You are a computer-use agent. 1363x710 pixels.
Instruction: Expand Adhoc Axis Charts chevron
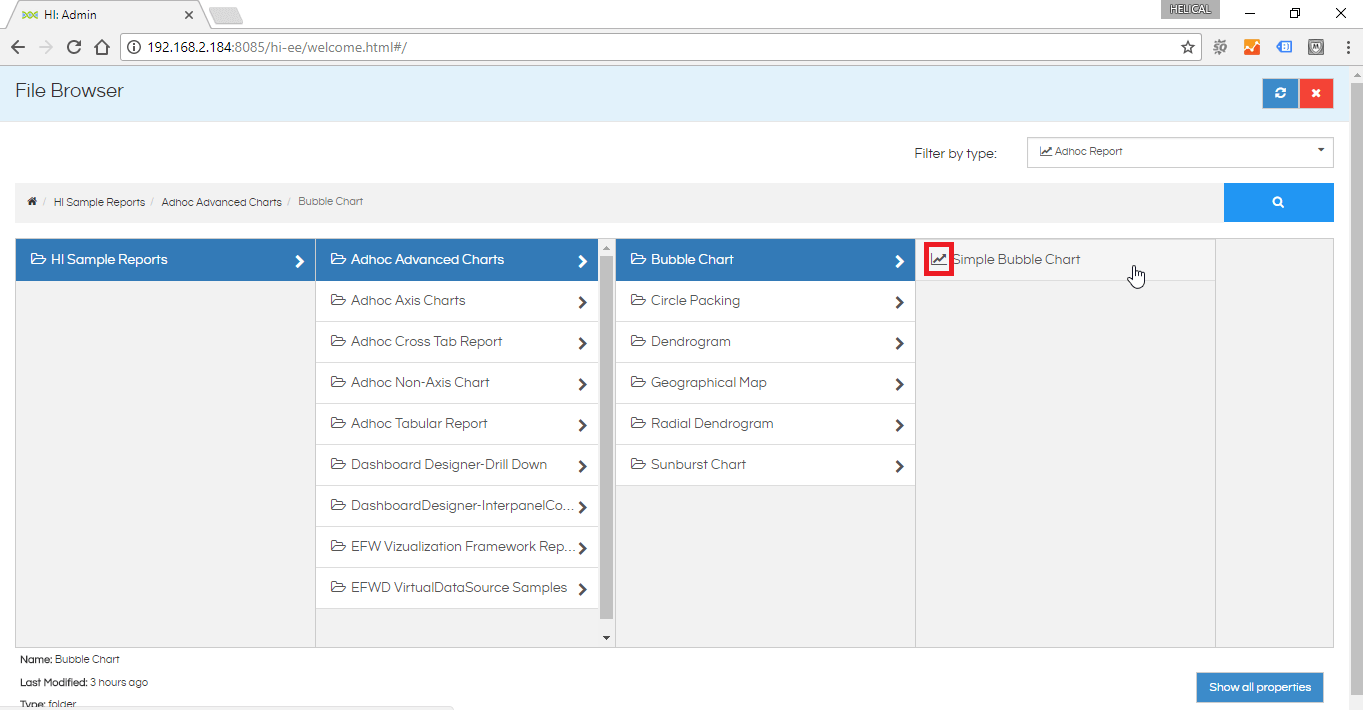click(583, 302)
